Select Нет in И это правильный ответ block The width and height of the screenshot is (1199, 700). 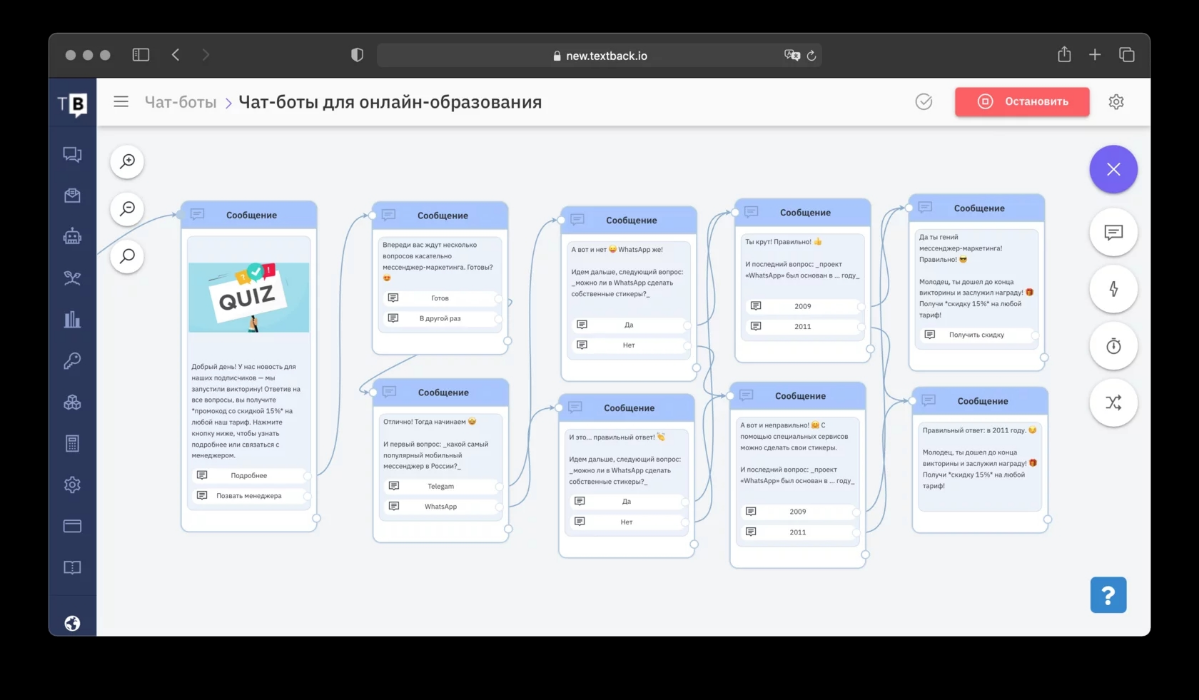pos(626,522)
